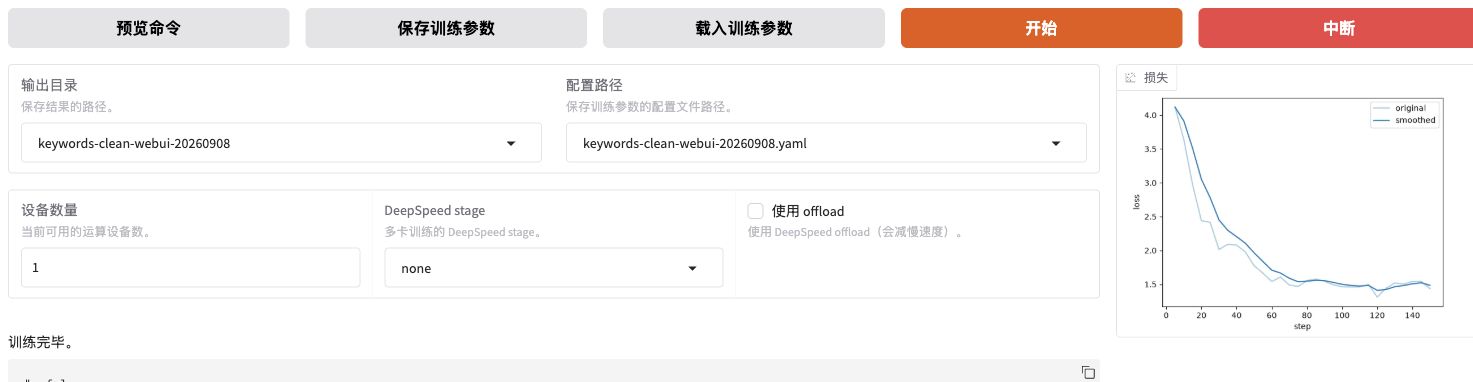Select the 训练完毕。 status text
Image resolution: width=1473 pixels, height=382 pixels.
(x=41, y=342)
